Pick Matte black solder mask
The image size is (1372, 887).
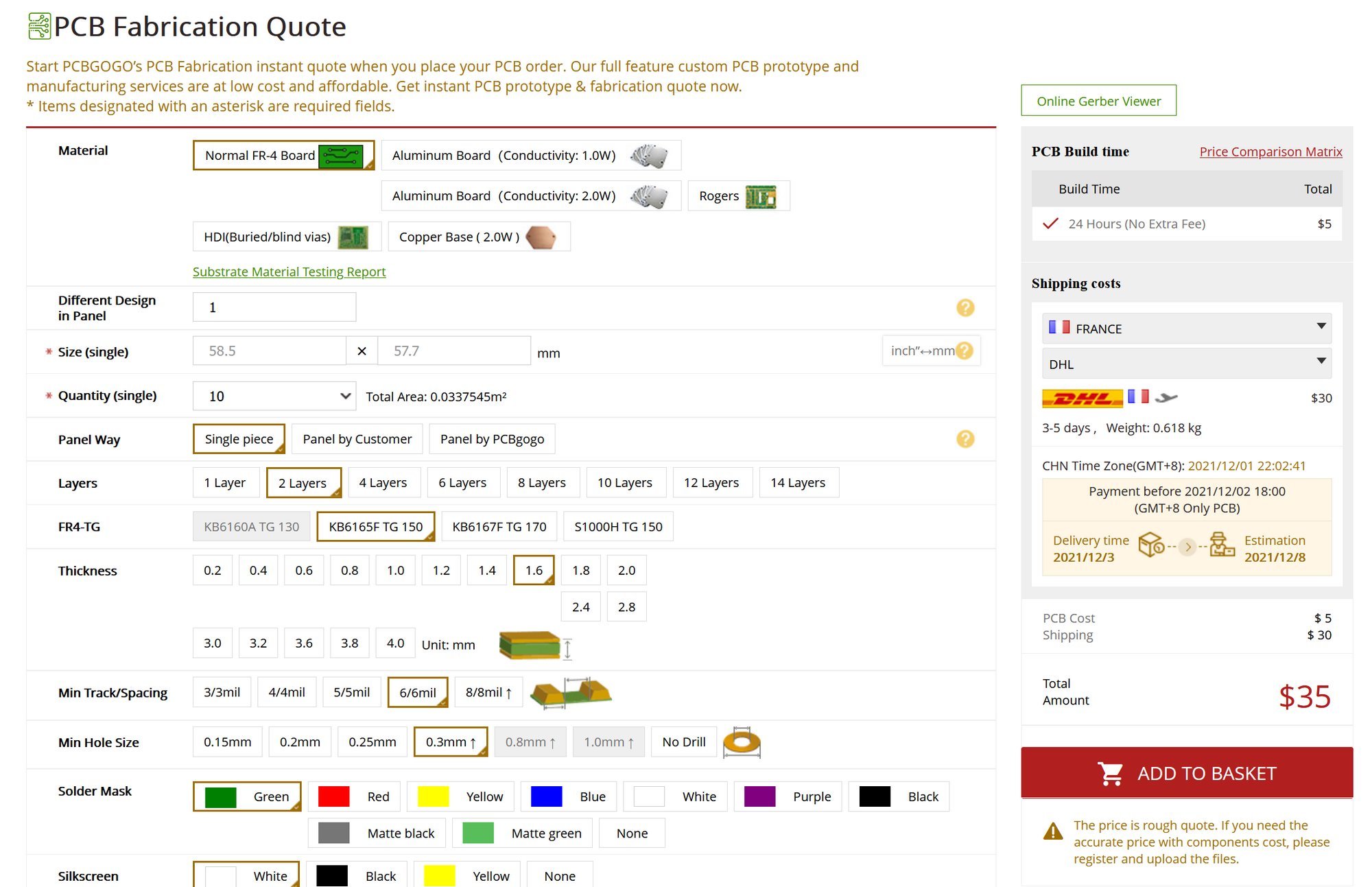(377, 833)
